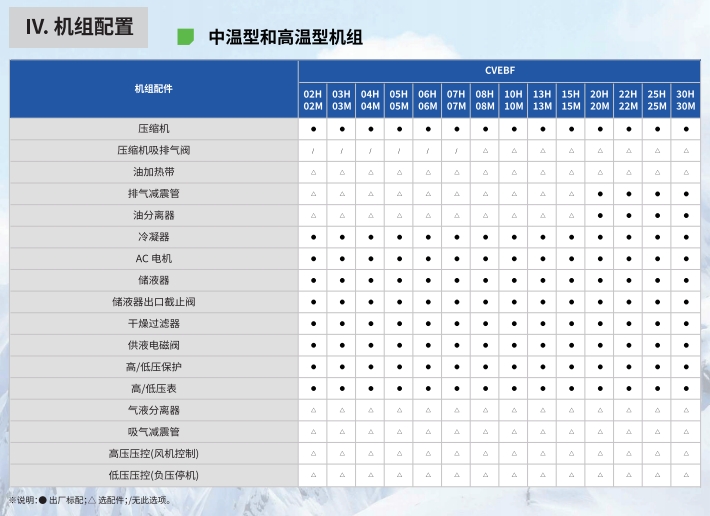Click the 吸气减震管 triangle under 20H 20M

tap(600, 432)
